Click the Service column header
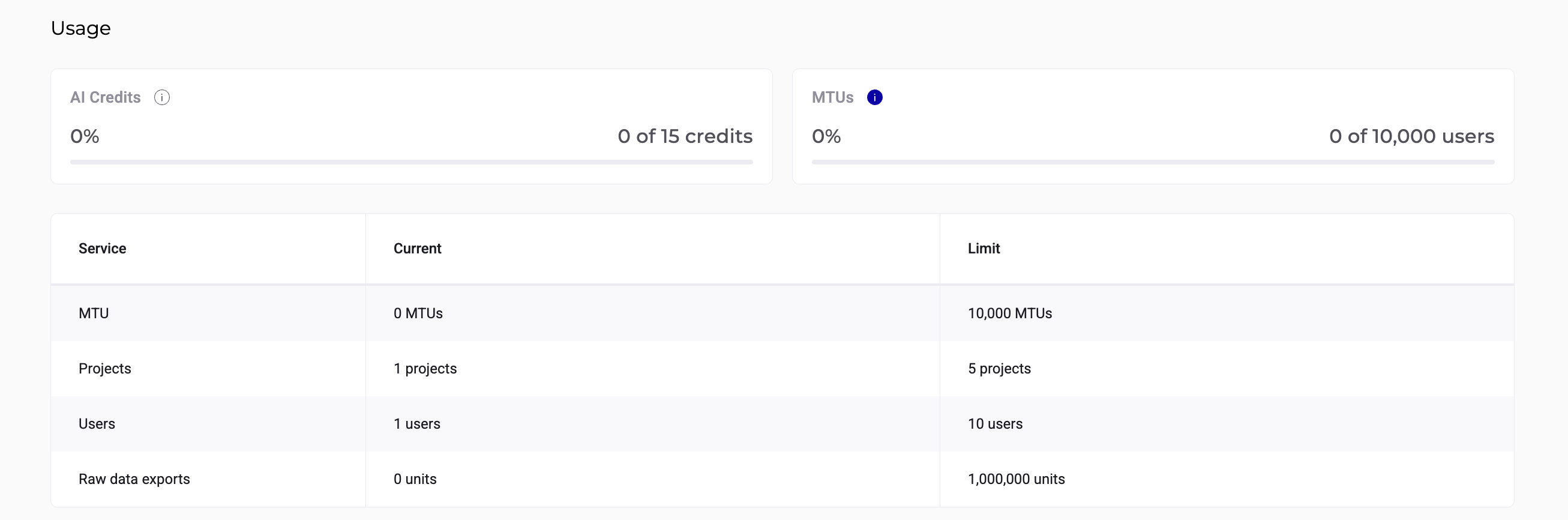1568x520 pixels. [x=102, y=249]
